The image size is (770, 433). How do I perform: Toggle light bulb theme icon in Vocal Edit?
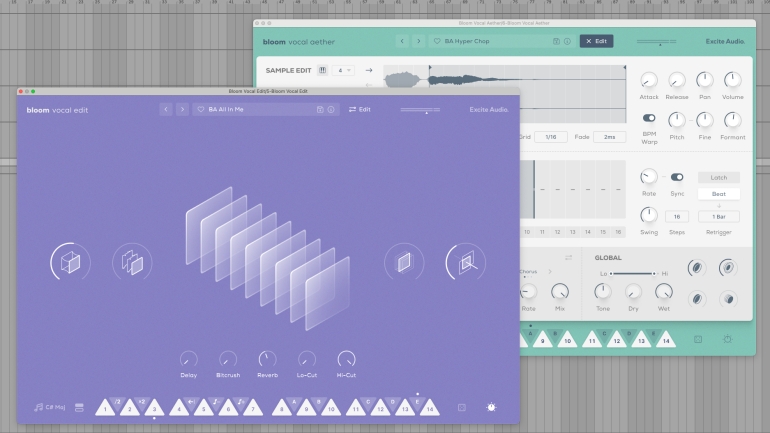491,407
